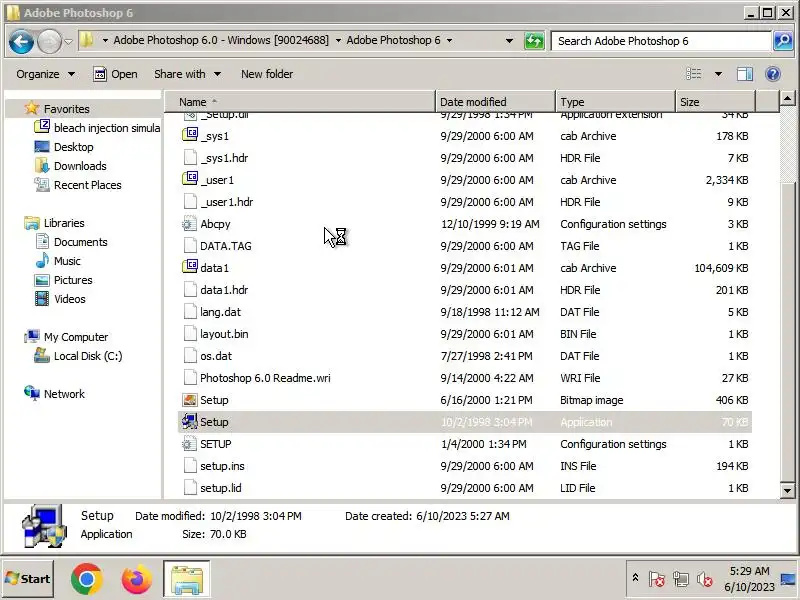
Task: Click the Change your view icon
Action: click(693, 74)
